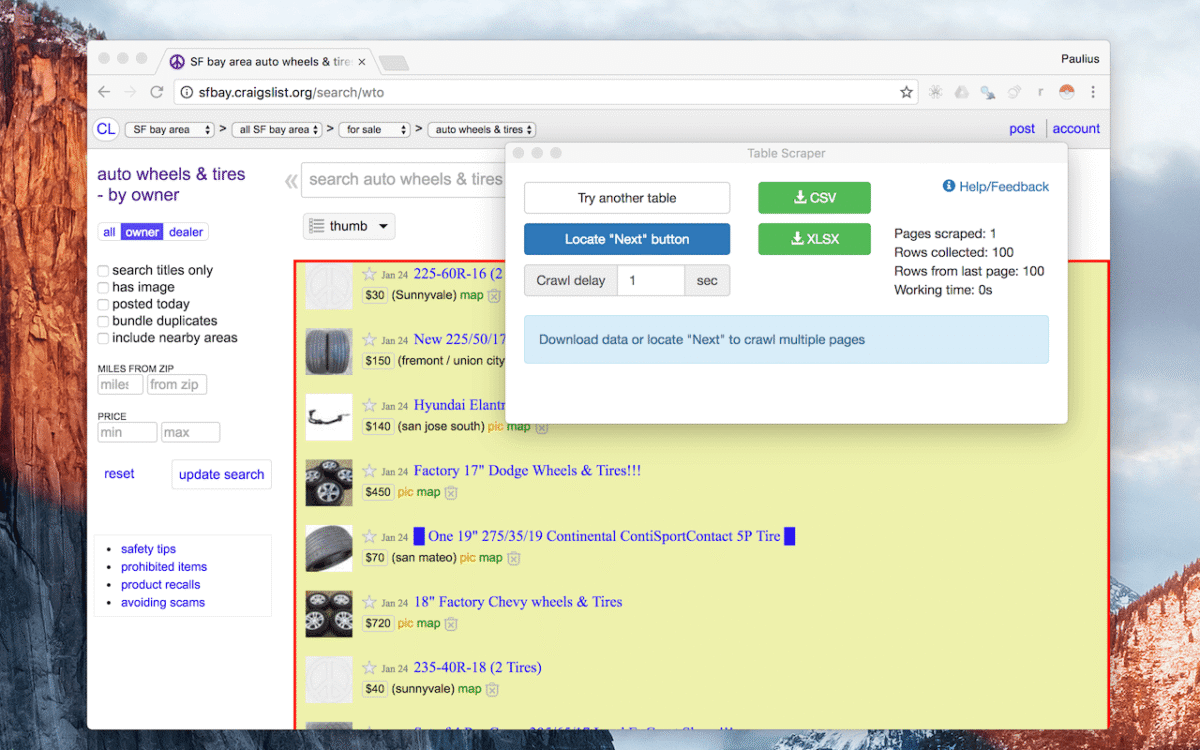
Task: Enable the 'has image' filter
Action: click(x=102, y=287)
